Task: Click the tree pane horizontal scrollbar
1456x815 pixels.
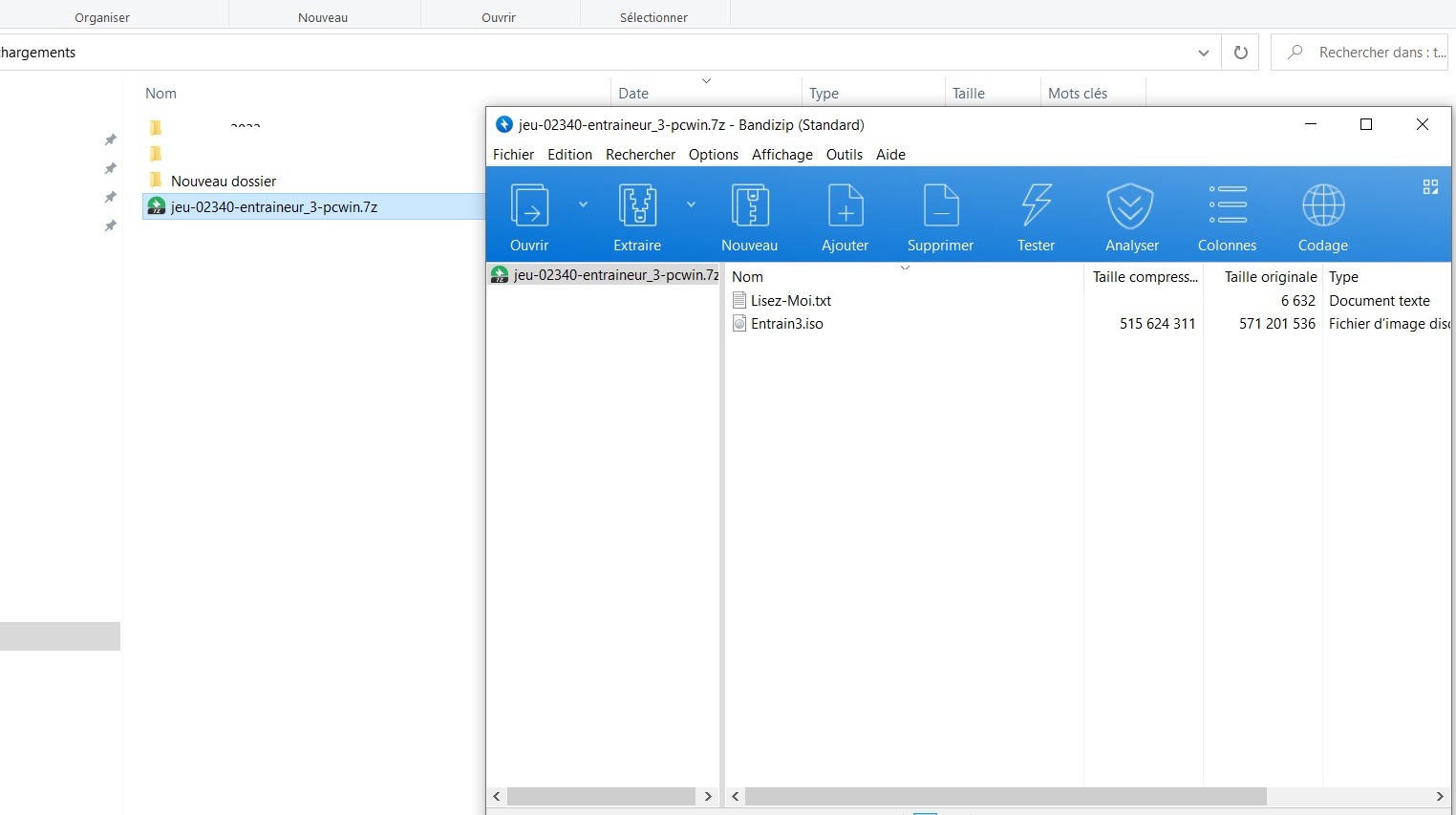Action: [601, 796]
